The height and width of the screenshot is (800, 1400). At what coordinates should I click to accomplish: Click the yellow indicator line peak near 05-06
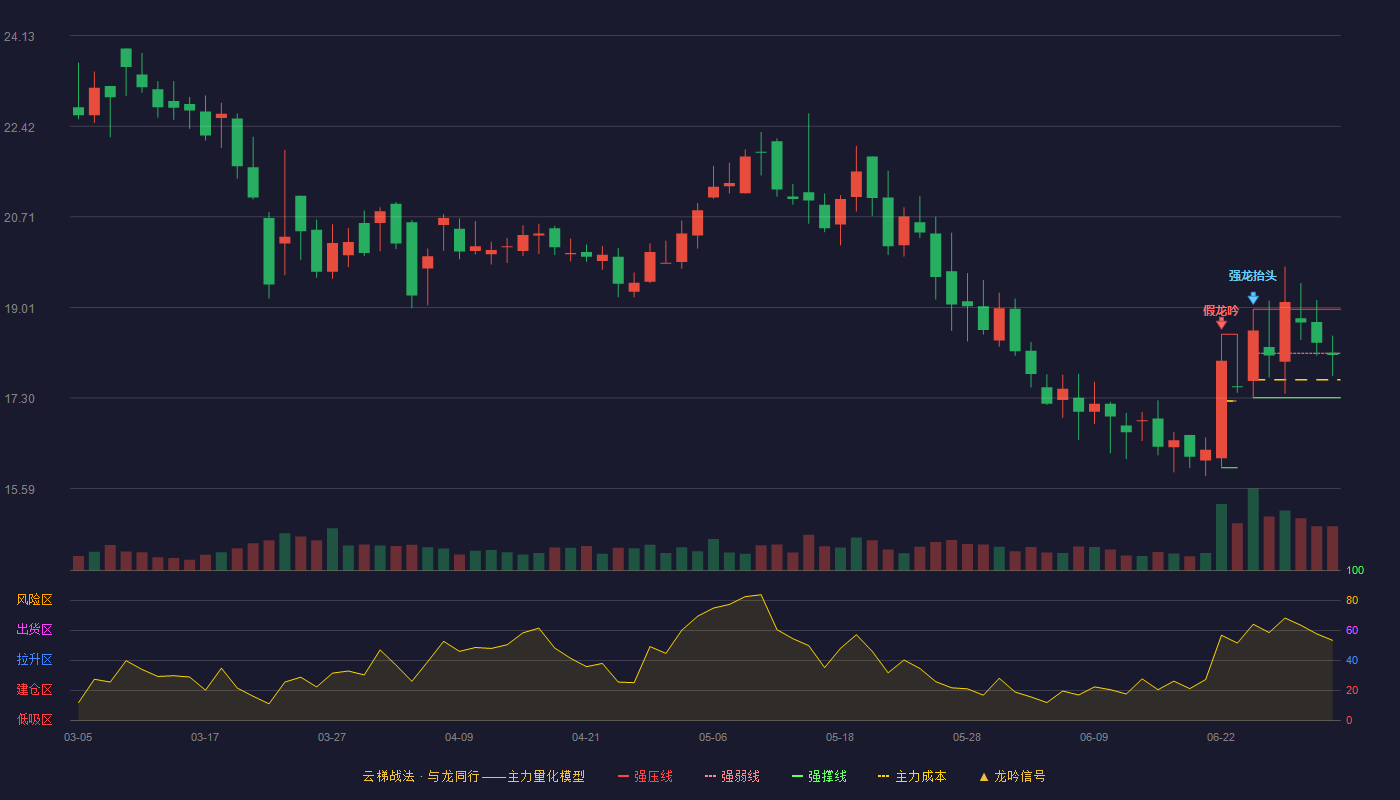[761, 595]
